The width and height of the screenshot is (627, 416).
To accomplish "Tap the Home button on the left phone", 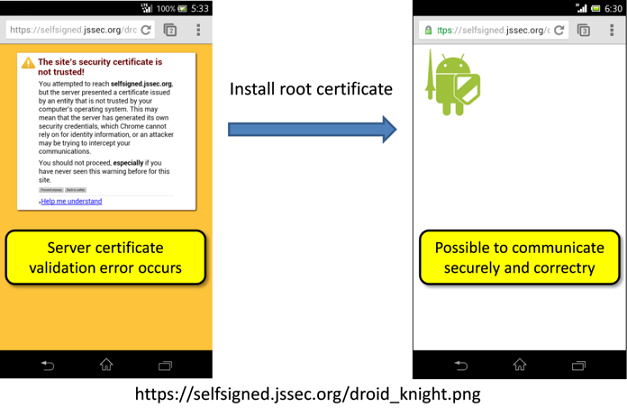I will click(x=106, y=365).
